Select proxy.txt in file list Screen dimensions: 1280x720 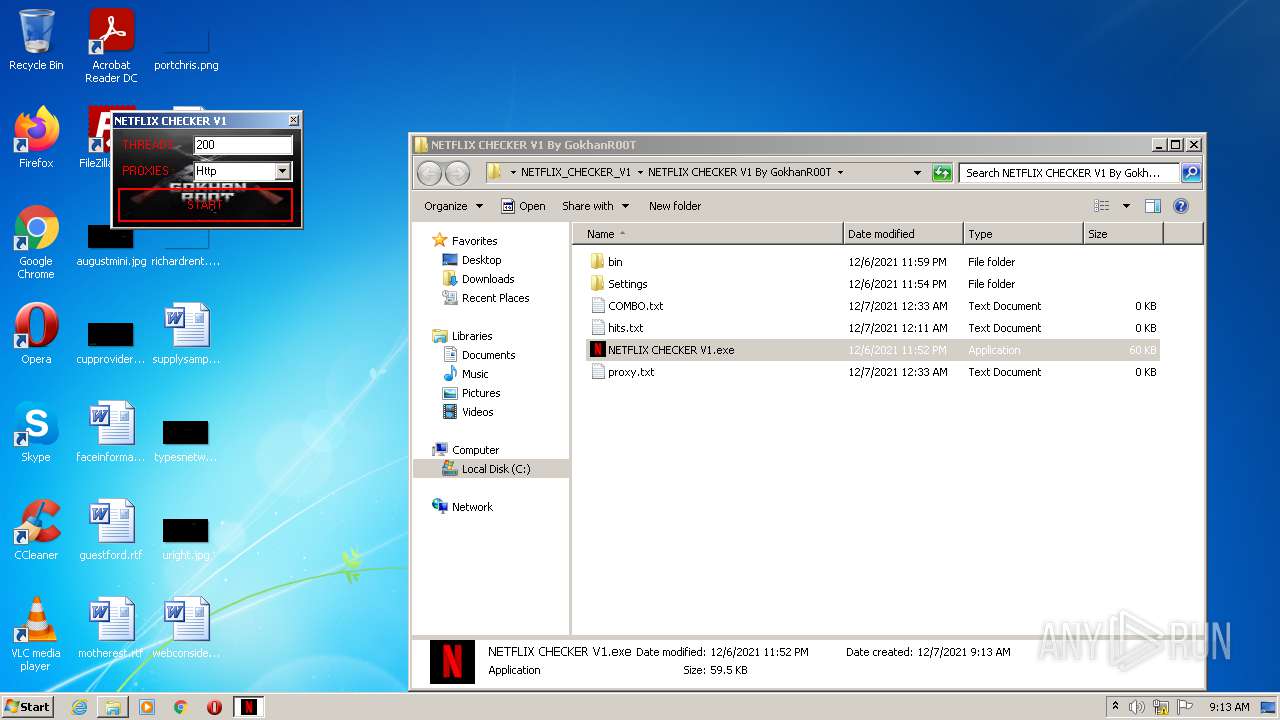coord(875,372)
